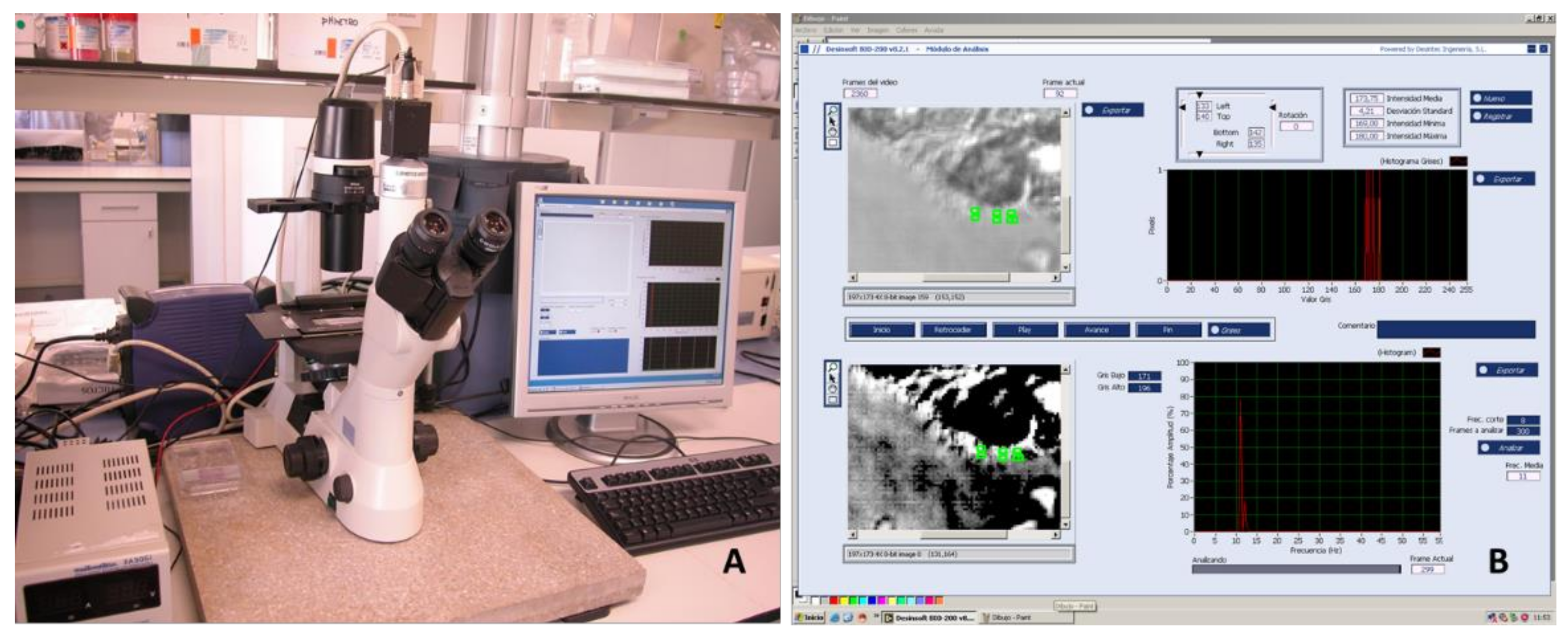Step forward with the Avance button
Image resolution: width=1568 pixels, height=642 pixels.
pyautogui.click(x=1097, y=329)
